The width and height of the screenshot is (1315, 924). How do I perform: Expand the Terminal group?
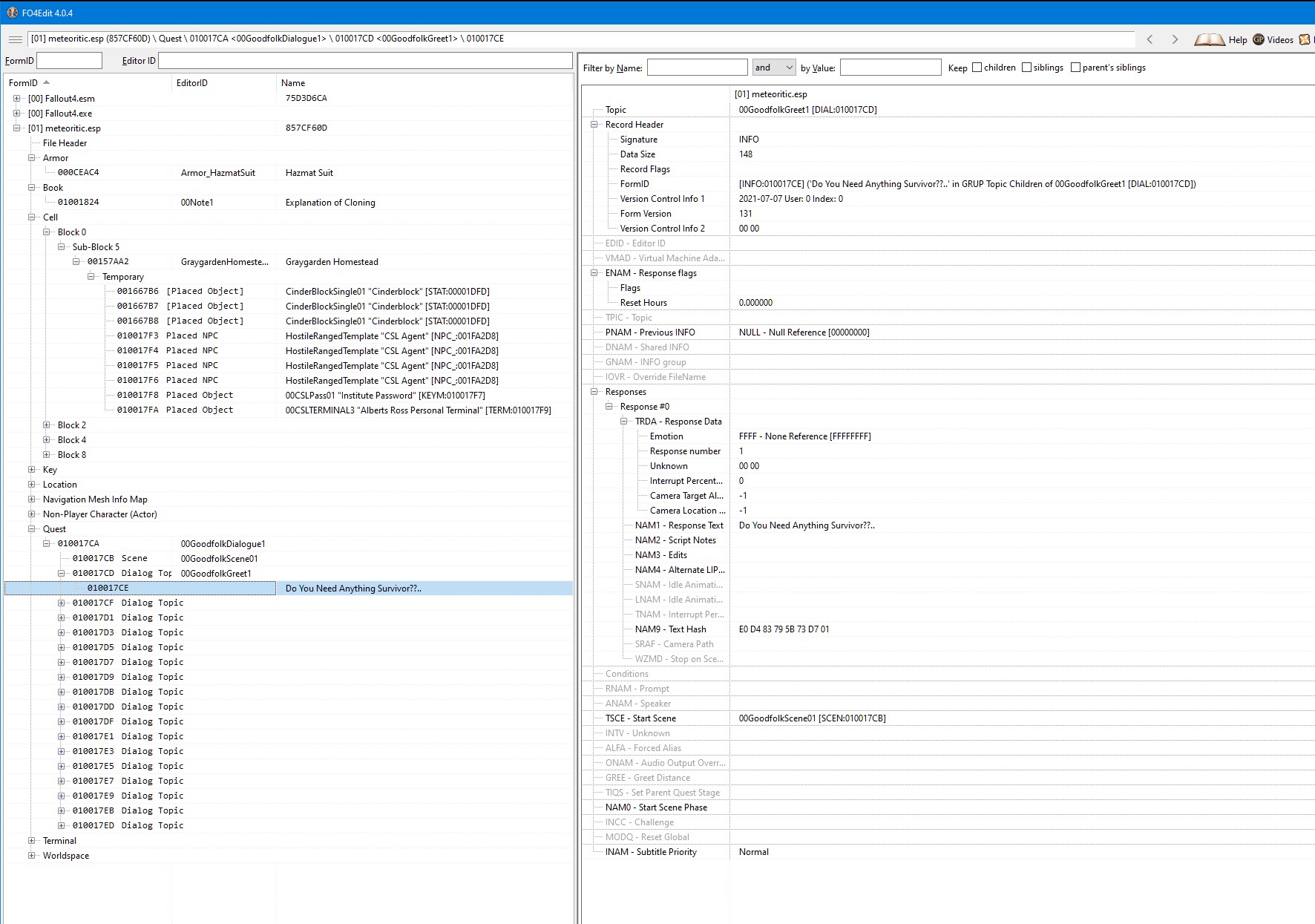tap(32, 840)
